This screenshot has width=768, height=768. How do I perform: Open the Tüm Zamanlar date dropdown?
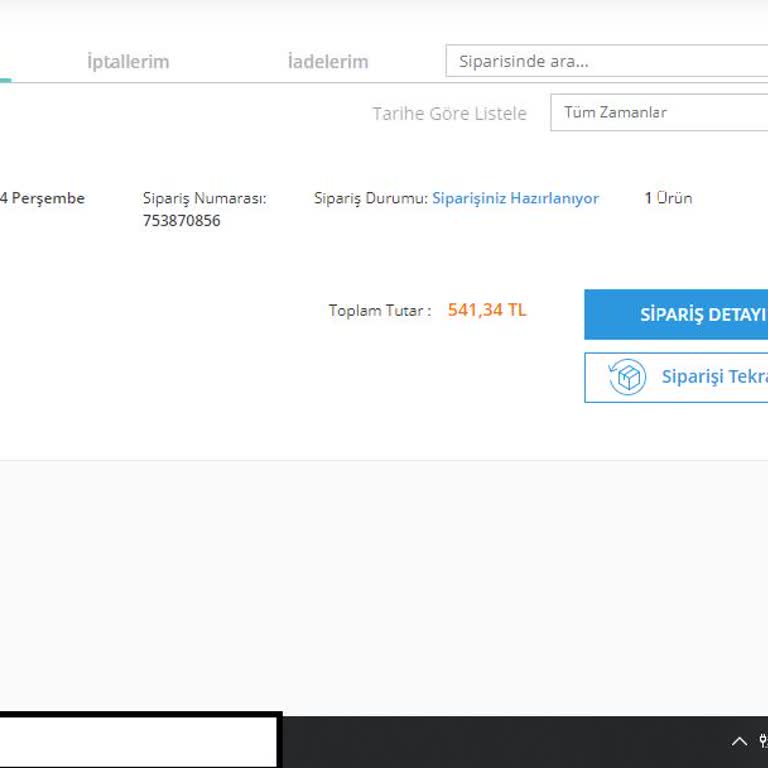659,113
